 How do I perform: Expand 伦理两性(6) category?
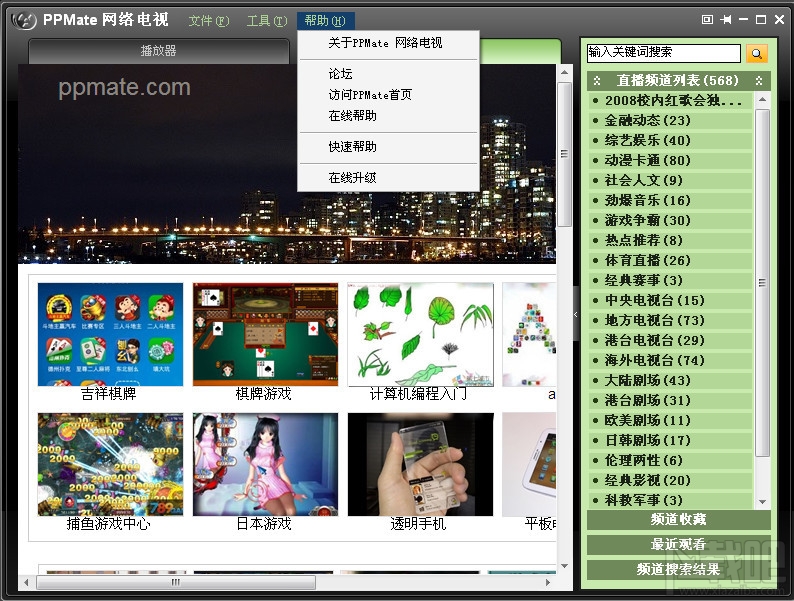click(670, 460)
